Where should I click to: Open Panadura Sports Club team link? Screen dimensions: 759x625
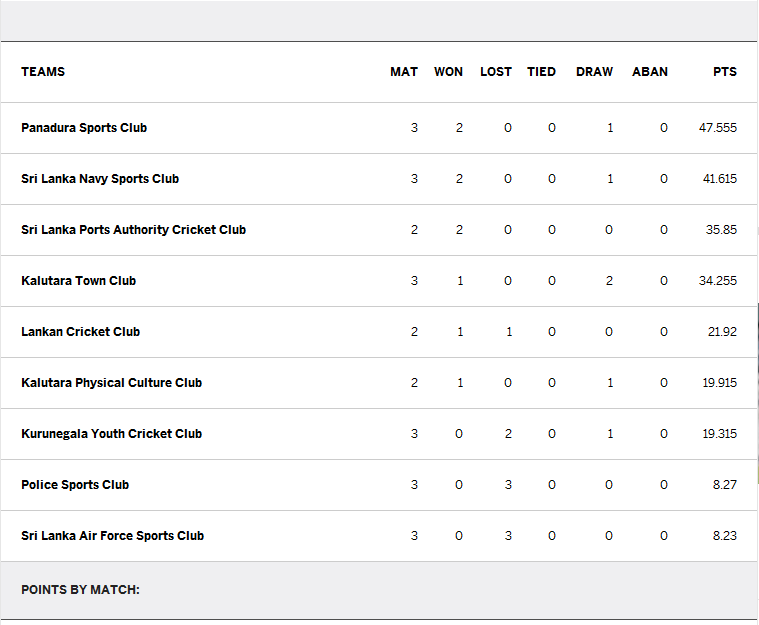84,128
